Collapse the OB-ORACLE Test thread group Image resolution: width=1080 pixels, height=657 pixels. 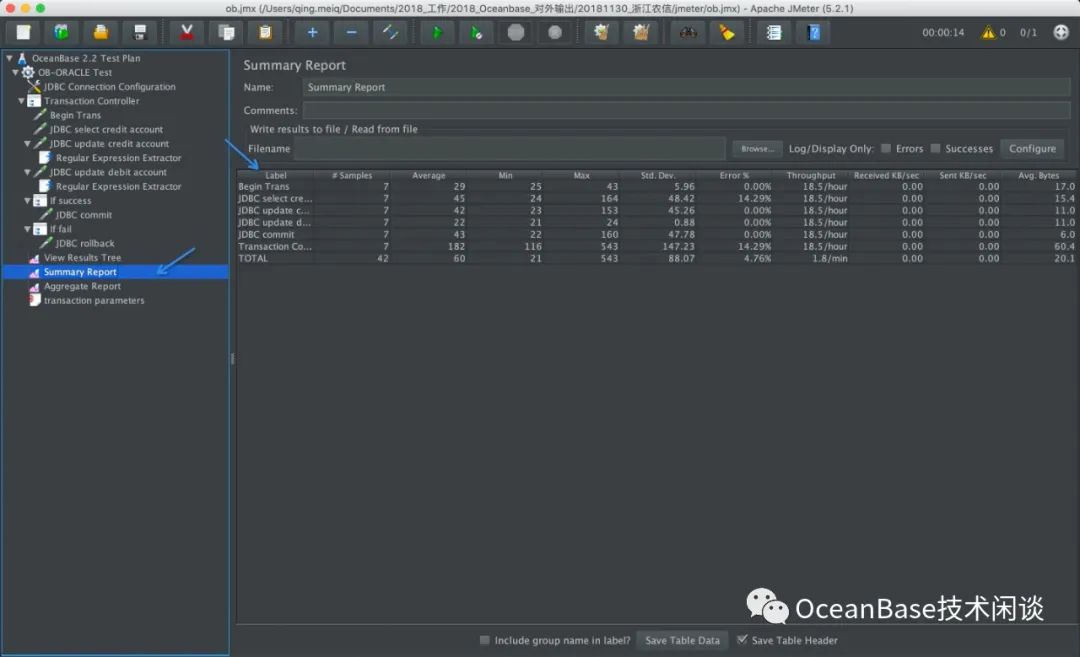[x=15, y=73]
